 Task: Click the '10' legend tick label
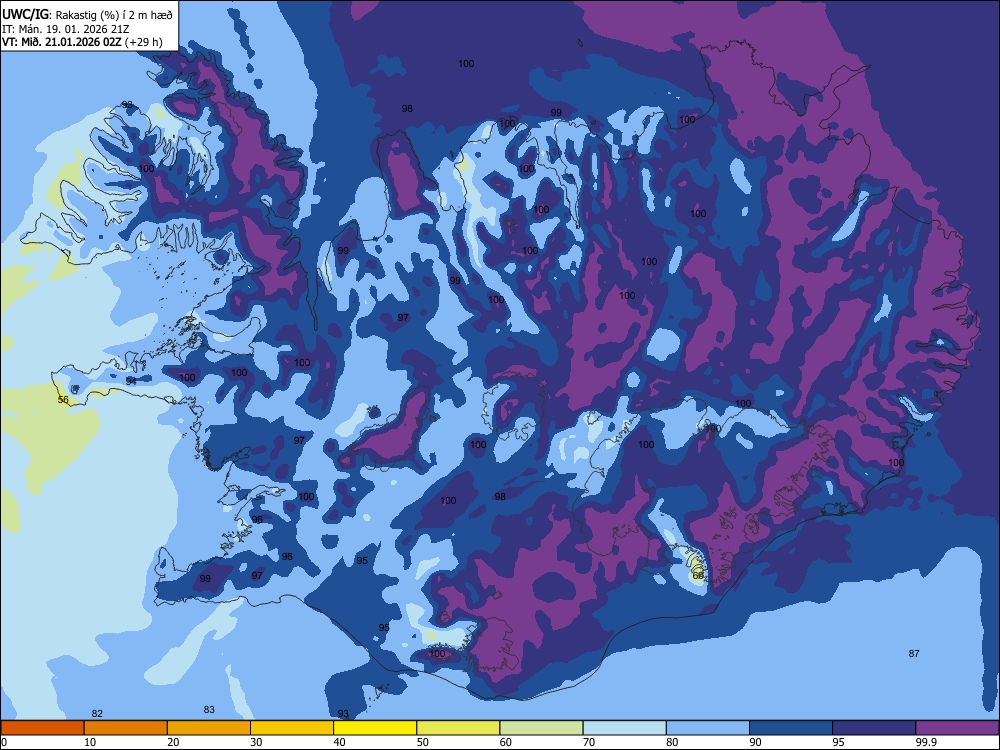coord(90,742)
